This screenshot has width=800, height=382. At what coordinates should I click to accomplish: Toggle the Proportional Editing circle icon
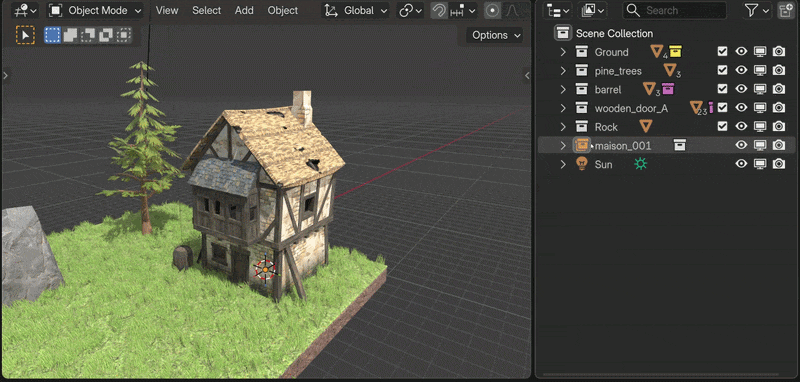pyautogui.click(x=492, y=10)
